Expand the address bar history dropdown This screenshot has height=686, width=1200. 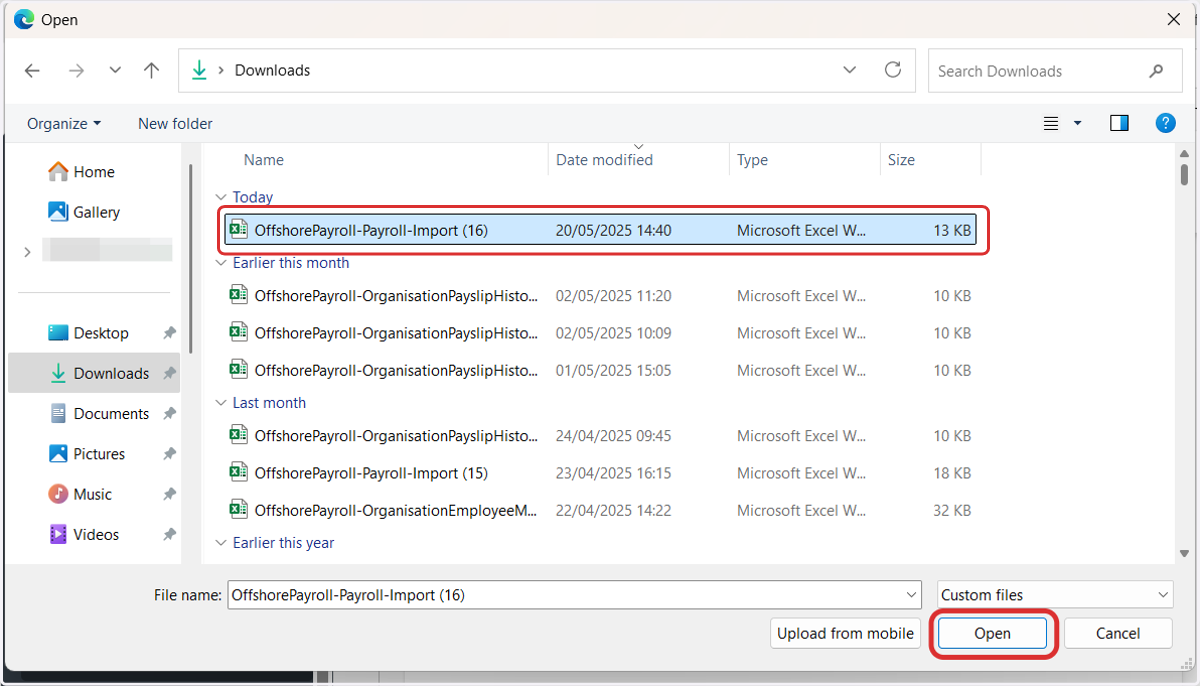point(850,71)
